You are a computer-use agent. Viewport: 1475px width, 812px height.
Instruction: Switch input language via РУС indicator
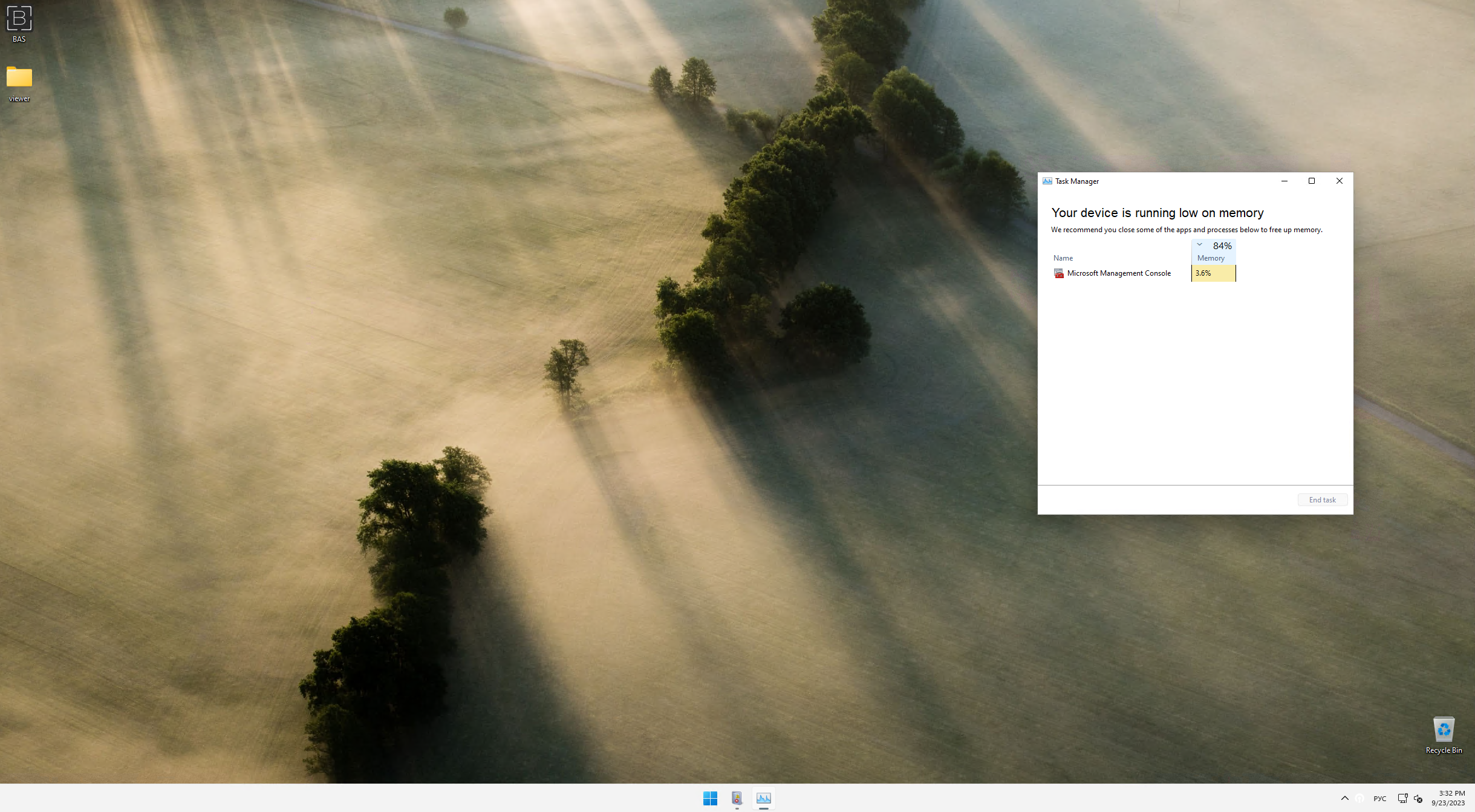coord(1379,799)
